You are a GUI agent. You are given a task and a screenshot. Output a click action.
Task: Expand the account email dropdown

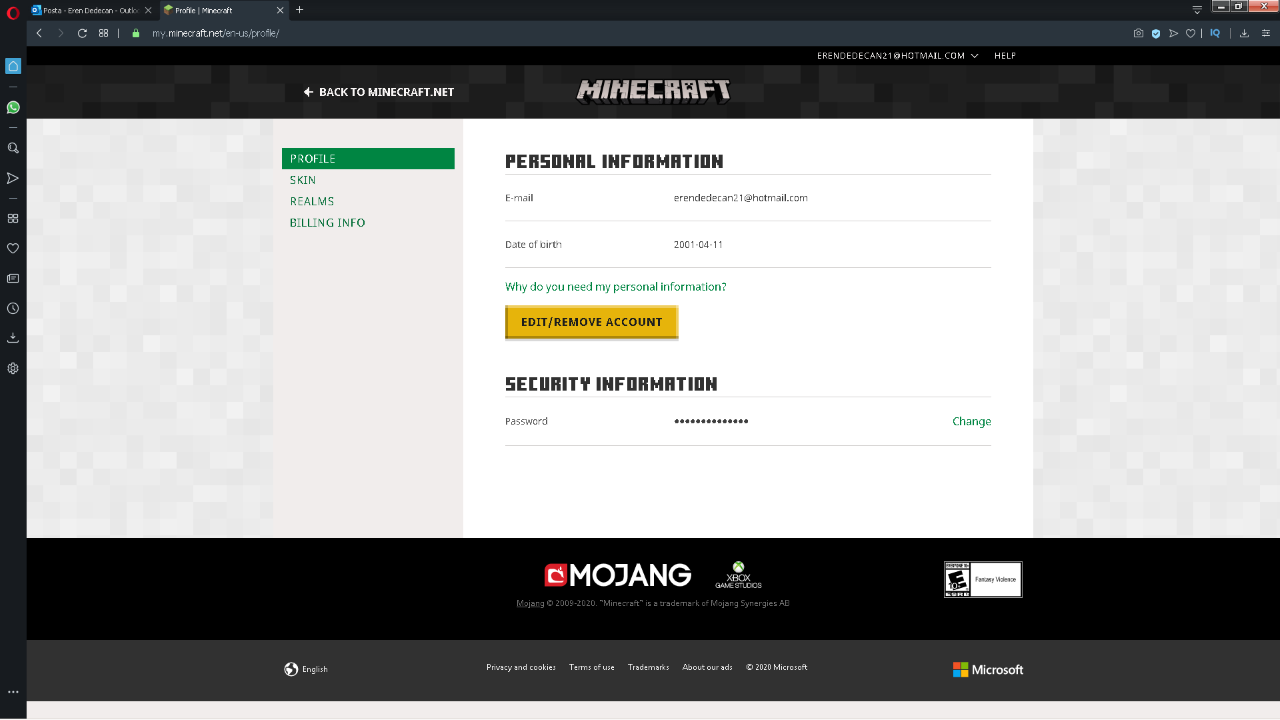click(897, 56)
